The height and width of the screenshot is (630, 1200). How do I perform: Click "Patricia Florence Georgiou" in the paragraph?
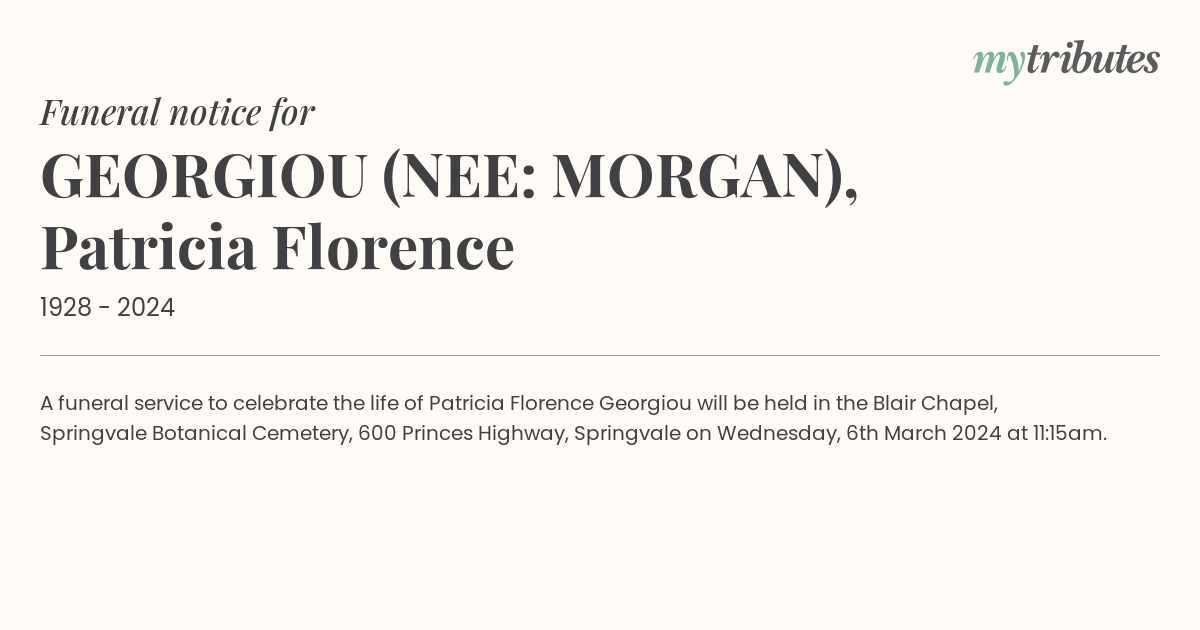pyautogui.click(x=560, y=404)
